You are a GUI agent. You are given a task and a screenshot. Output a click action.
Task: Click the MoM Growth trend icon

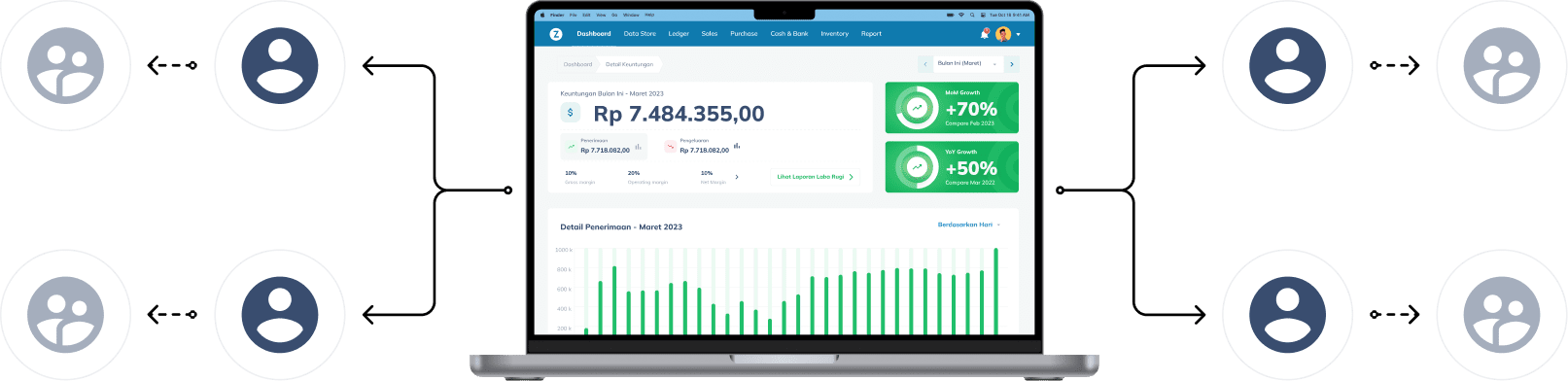click(917, 108)
